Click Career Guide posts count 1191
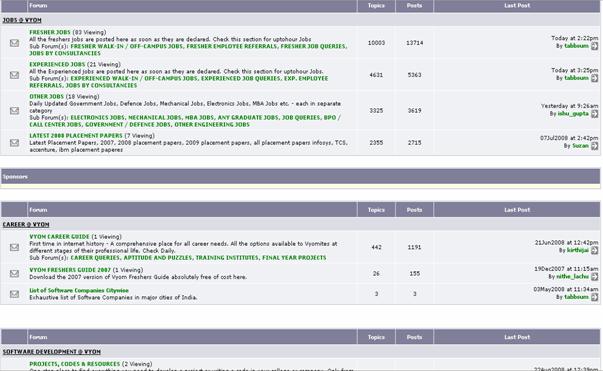 pos(414,247)
